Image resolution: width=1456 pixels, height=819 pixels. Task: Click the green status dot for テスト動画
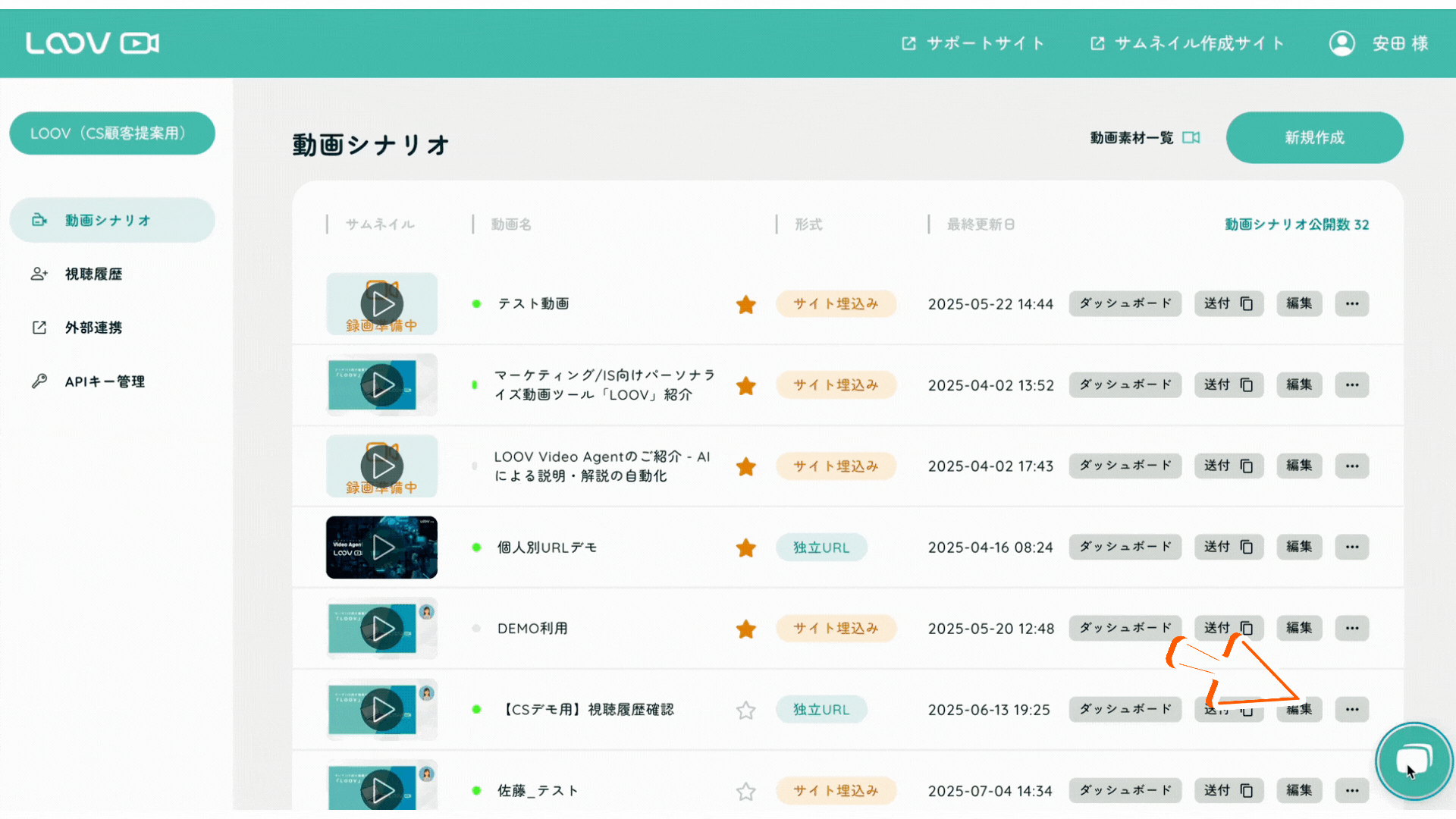[476, 304]
